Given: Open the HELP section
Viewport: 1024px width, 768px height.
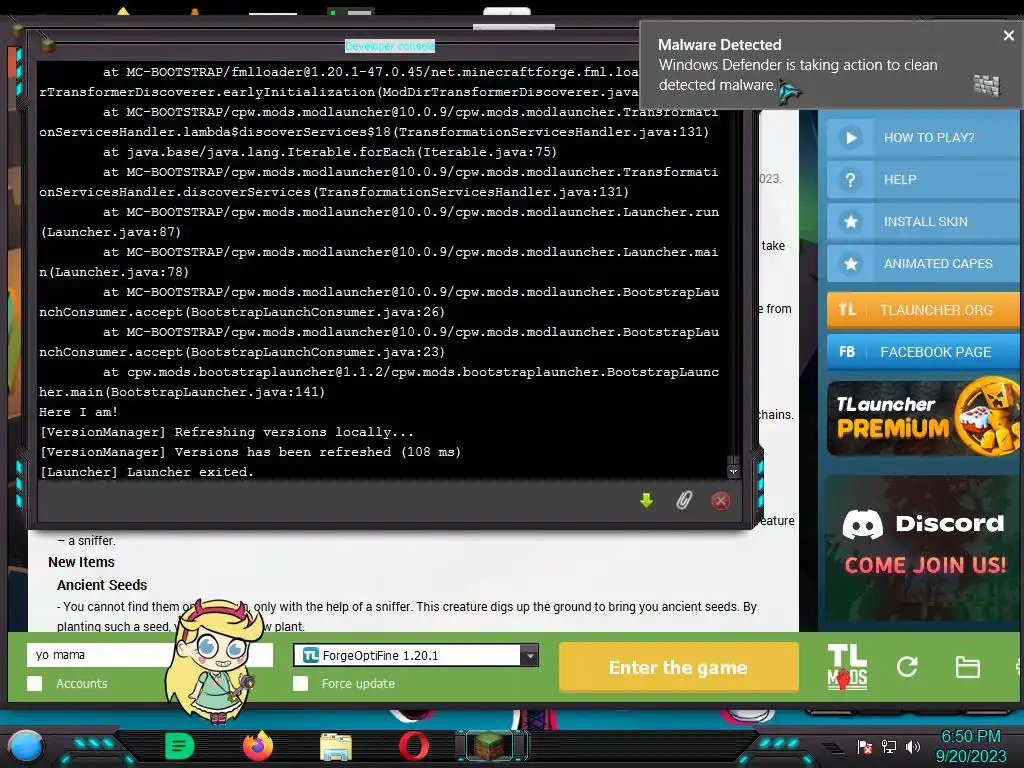Looking at the screenshot, I should coord(923,180).
